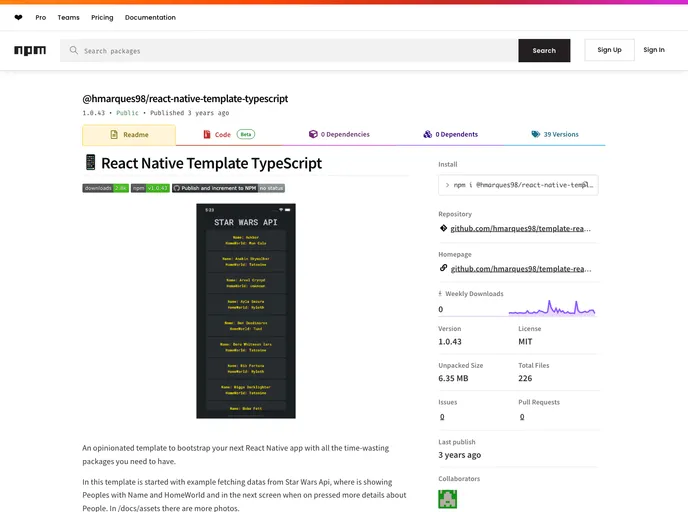Click the React Native Template TypeScript heading
688x512 pixels.
(211, 163)
